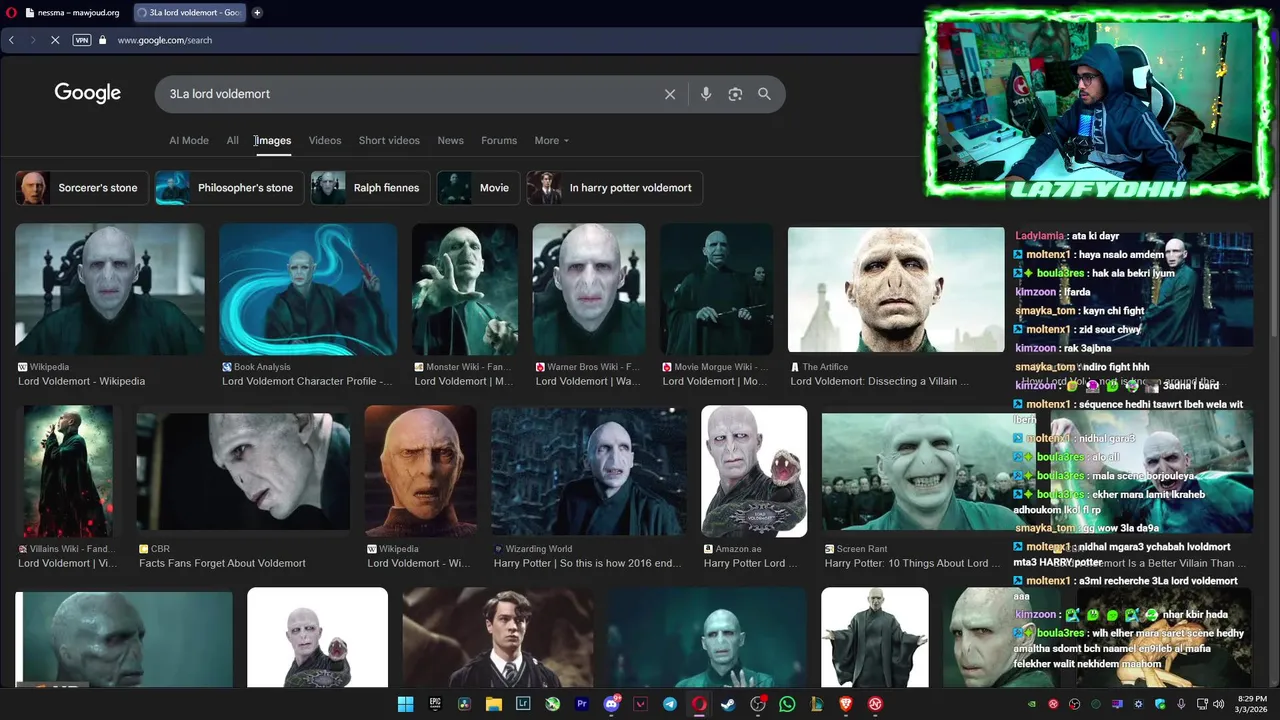The image size is (1280, 720).
Task: Open the Movie Morgue Wiki Voldemort thumbnail
Action: 717,289
